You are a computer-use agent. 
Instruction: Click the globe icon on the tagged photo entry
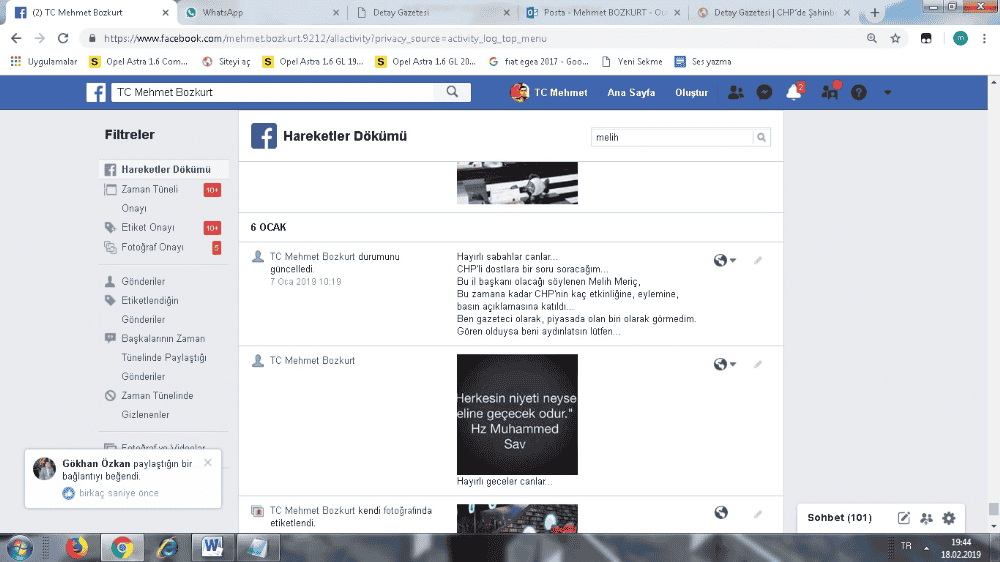(x=721, y=513)
